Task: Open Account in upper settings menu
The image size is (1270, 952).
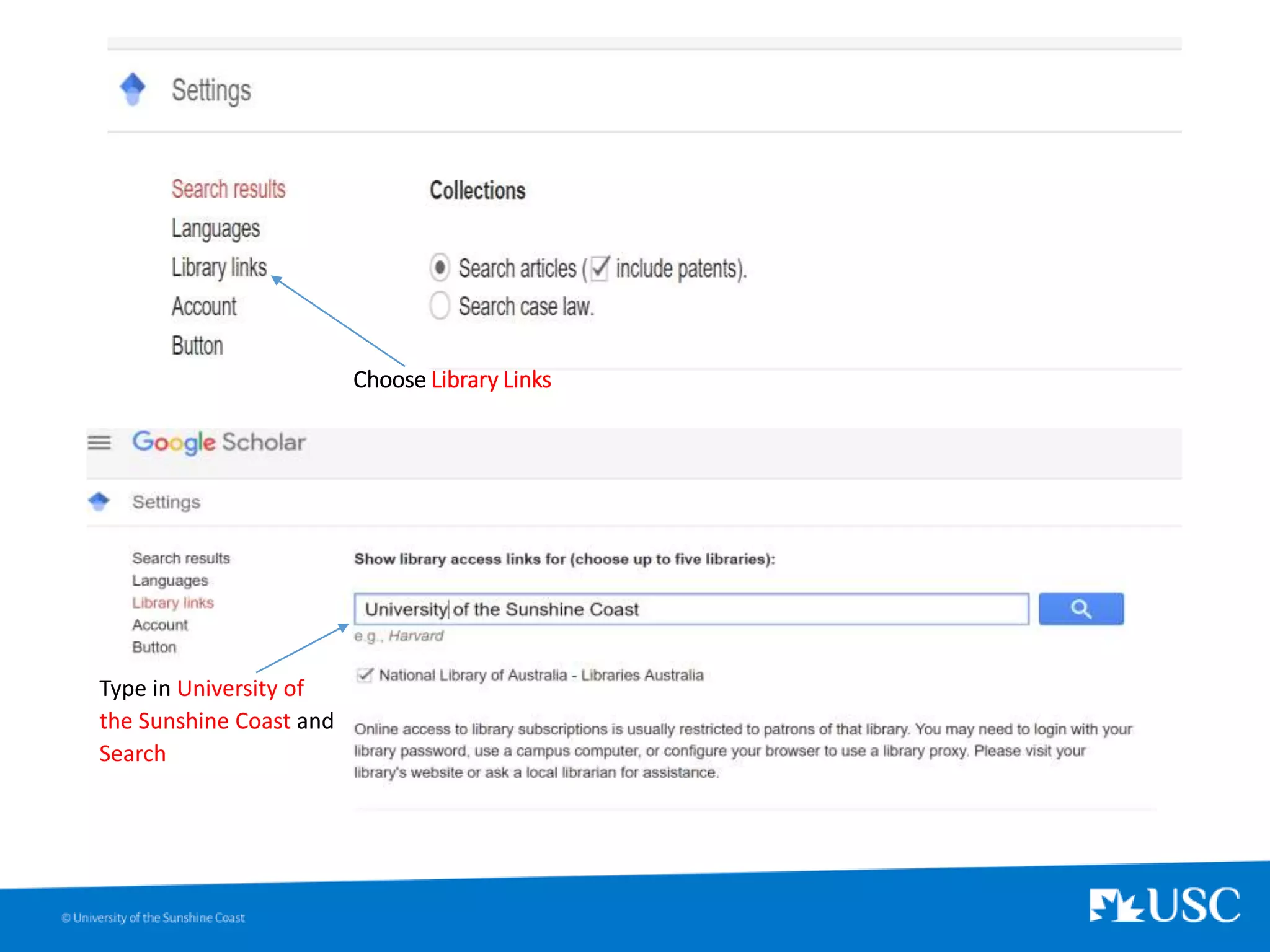Action: pyautogui.click(x=204, y=306)
